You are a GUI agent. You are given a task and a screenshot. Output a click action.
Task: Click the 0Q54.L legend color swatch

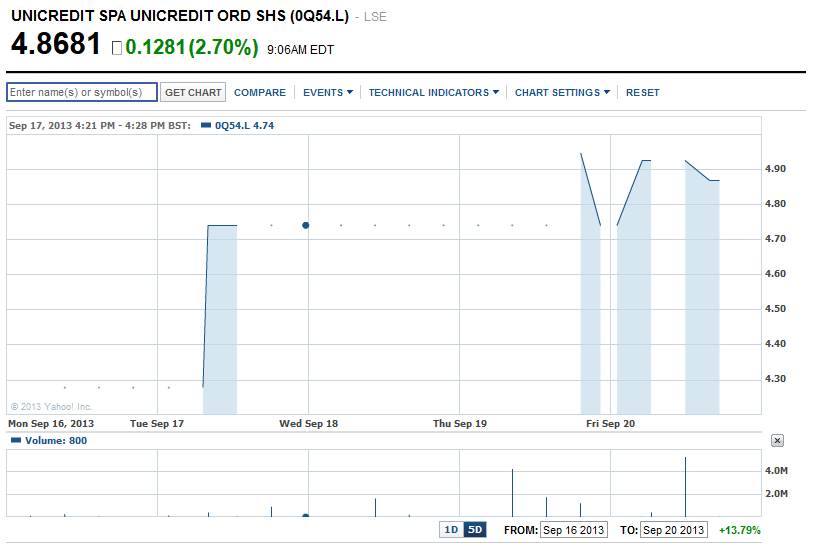click(x=206, y=125)
